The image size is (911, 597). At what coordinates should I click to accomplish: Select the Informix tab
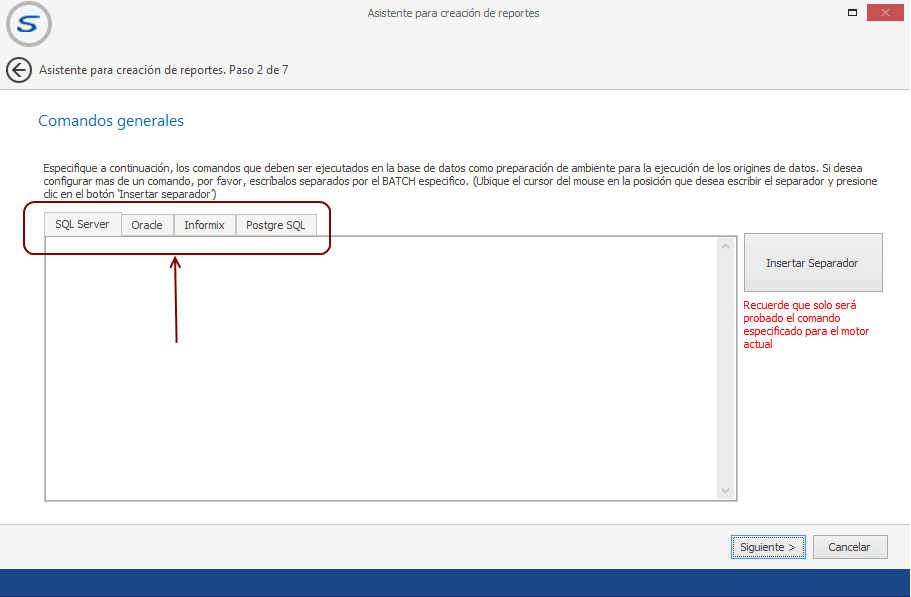coord(204,225)
